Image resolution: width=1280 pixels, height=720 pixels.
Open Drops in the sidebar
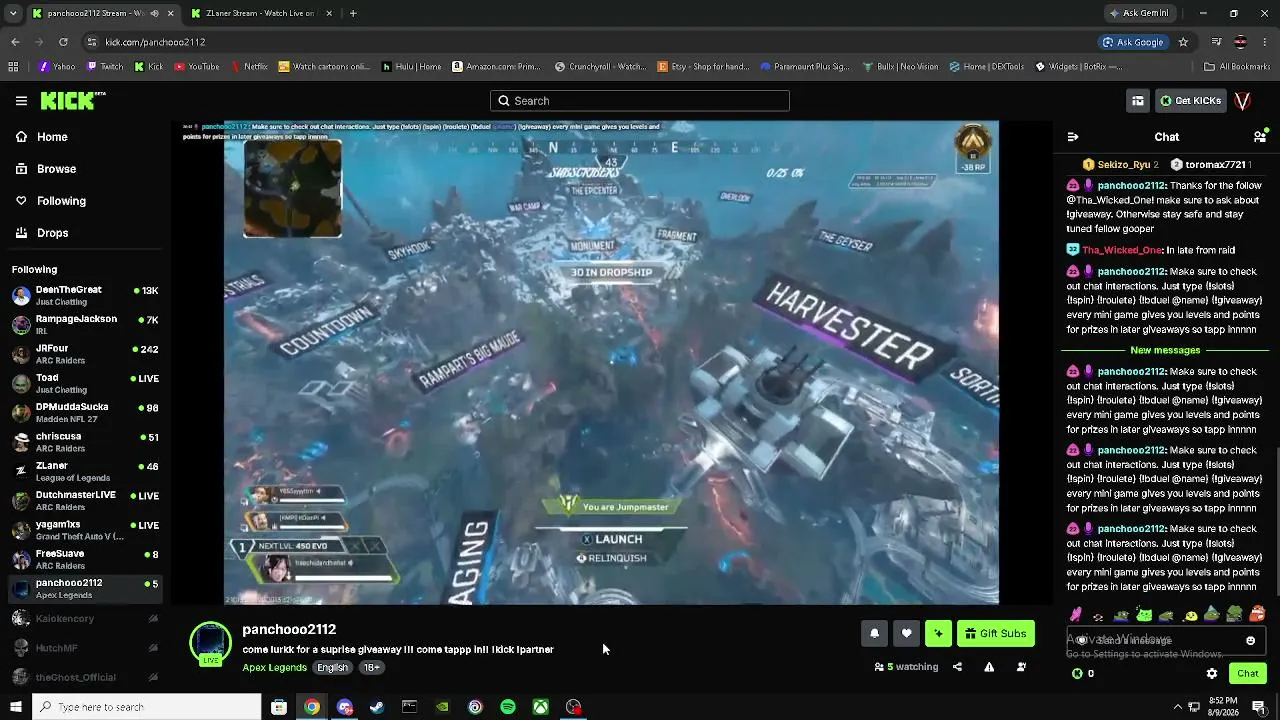tap(53, 233)
